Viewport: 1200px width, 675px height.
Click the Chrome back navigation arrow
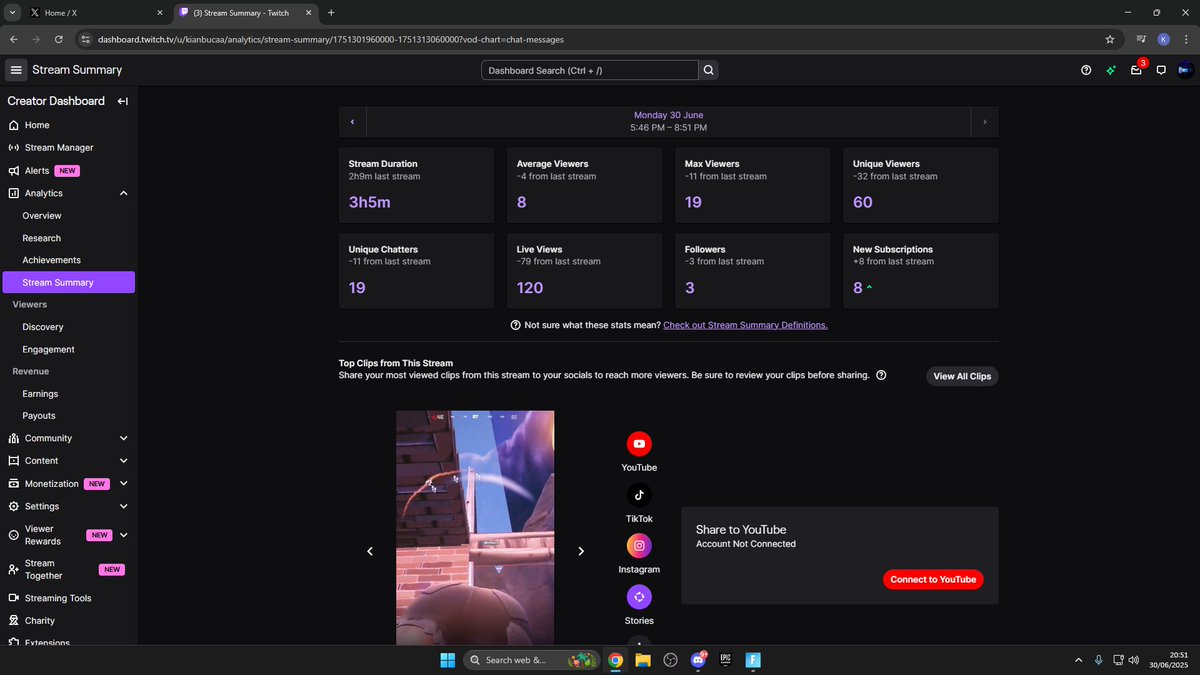click(13, 39)
